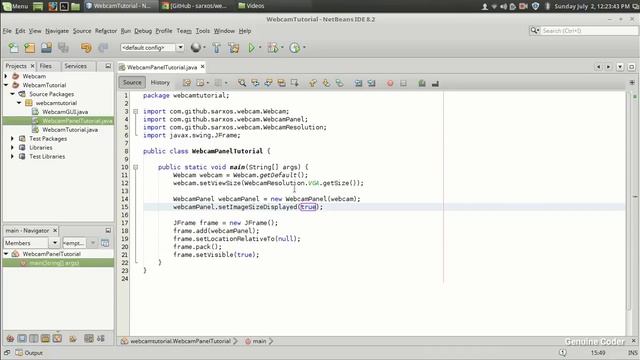Switch to the History view button
640x360 pixels.
click(160, 82)
